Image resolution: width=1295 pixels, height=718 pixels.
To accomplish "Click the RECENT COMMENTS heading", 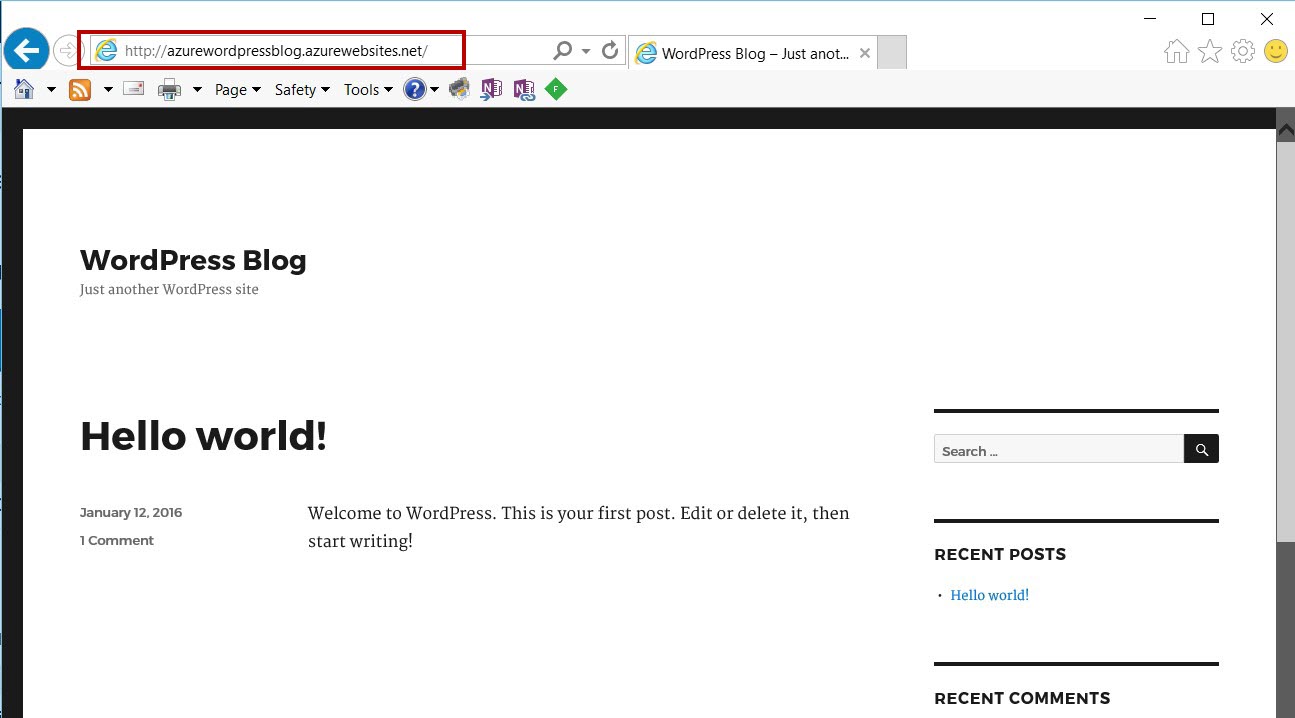I will [x=1022, y=698].
